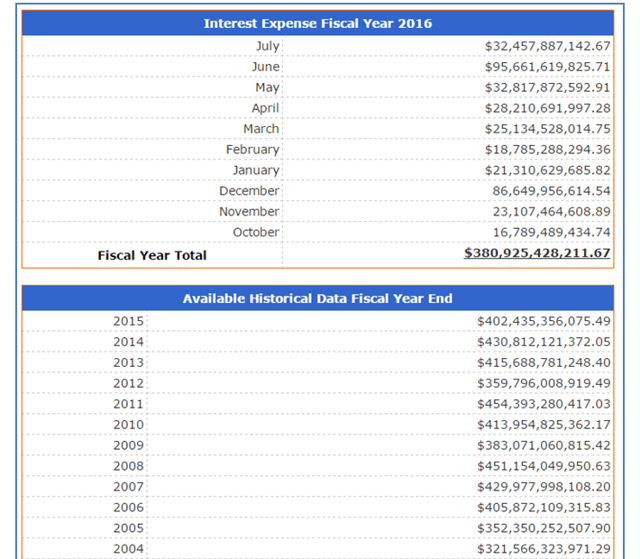Select the 2011 year label

[x=129, y=404]
